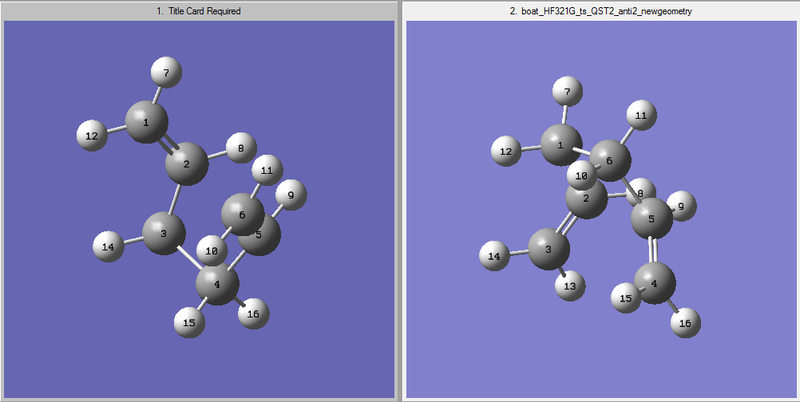Pick hydrogen atom 11 in left panel

[x=267, y=170]
